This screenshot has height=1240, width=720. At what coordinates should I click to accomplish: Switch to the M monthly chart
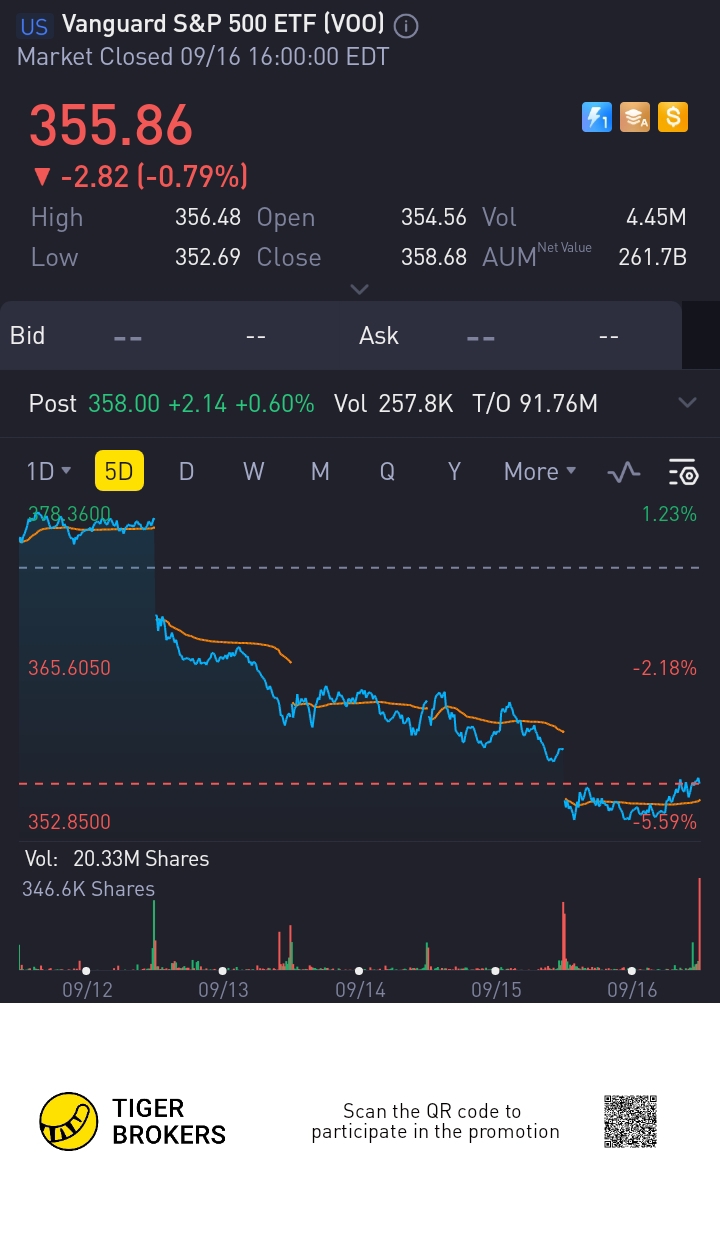tap(320, 471)
